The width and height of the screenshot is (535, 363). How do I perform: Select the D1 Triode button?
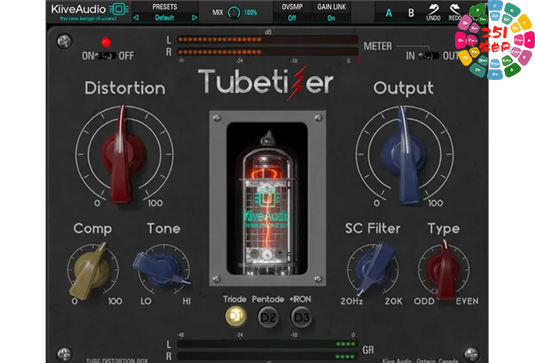pos(235,316)
